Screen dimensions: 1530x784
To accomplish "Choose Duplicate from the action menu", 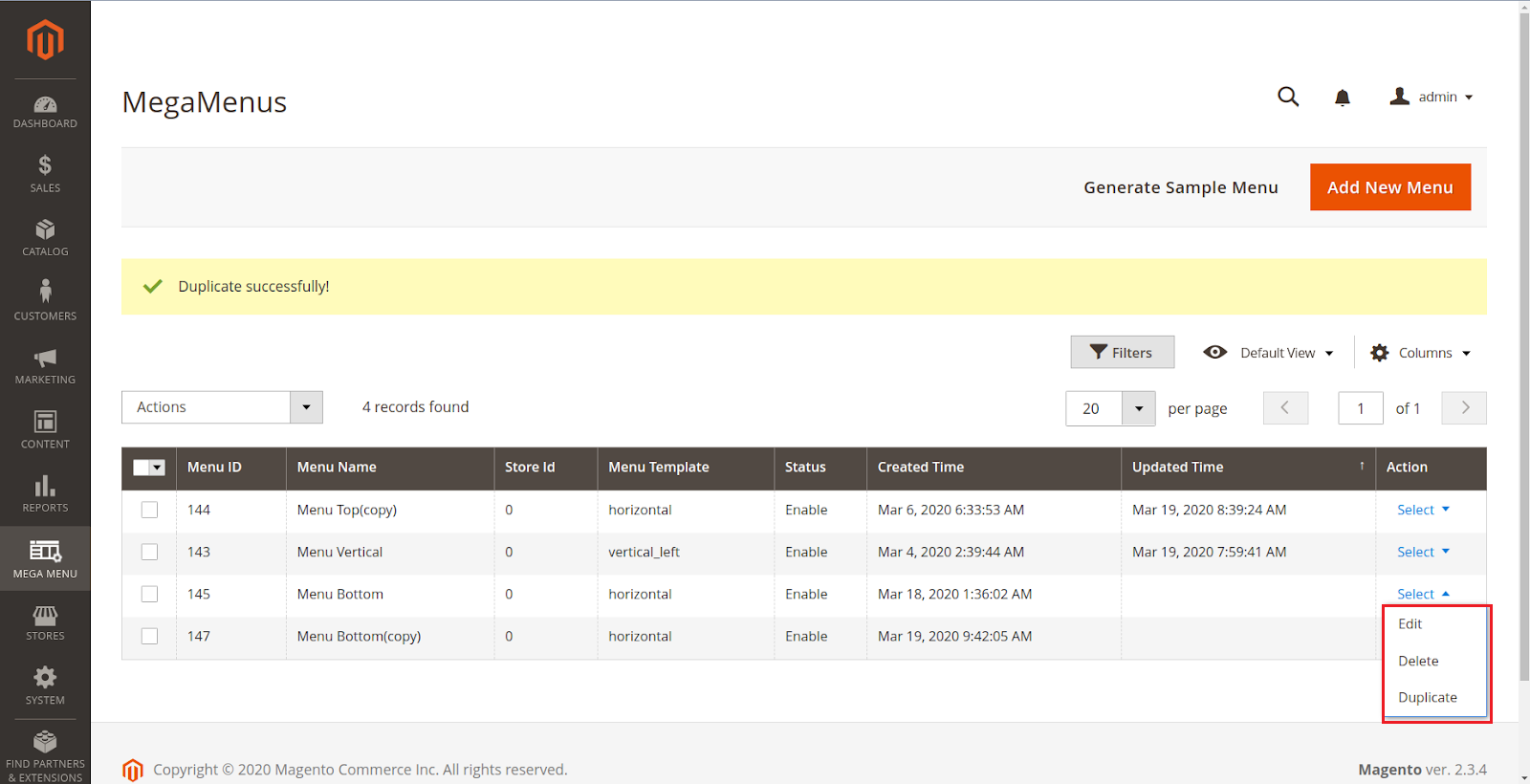I will point(1427,697).
